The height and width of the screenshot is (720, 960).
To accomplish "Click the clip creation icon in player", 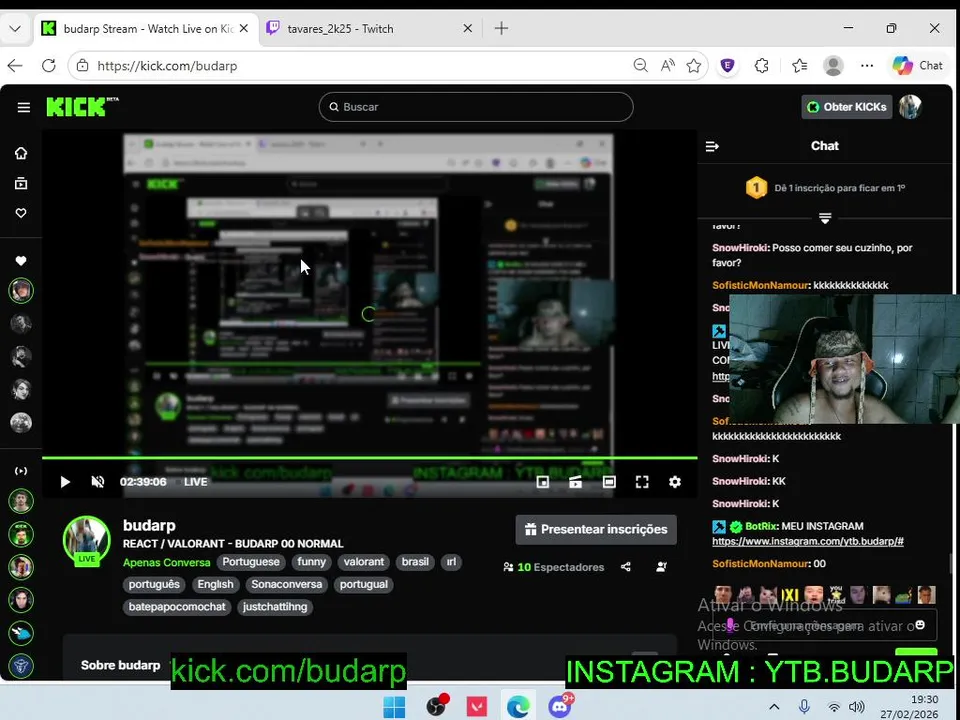I will point(576,482).
